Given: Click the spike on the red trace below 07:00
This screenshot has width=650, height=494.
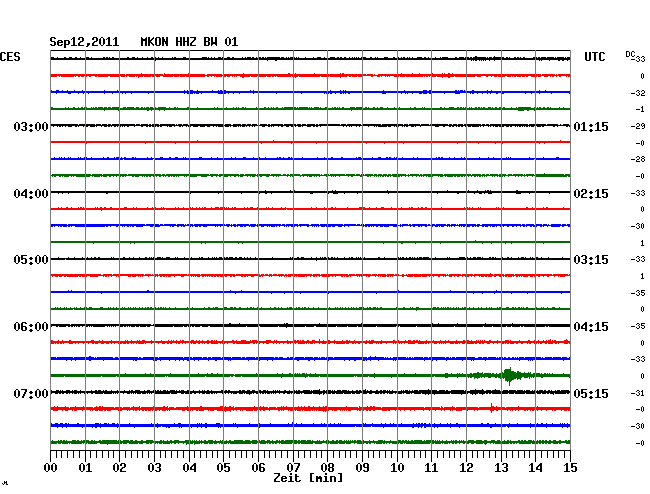Looking at the screenshot, I should coord(492,408).
